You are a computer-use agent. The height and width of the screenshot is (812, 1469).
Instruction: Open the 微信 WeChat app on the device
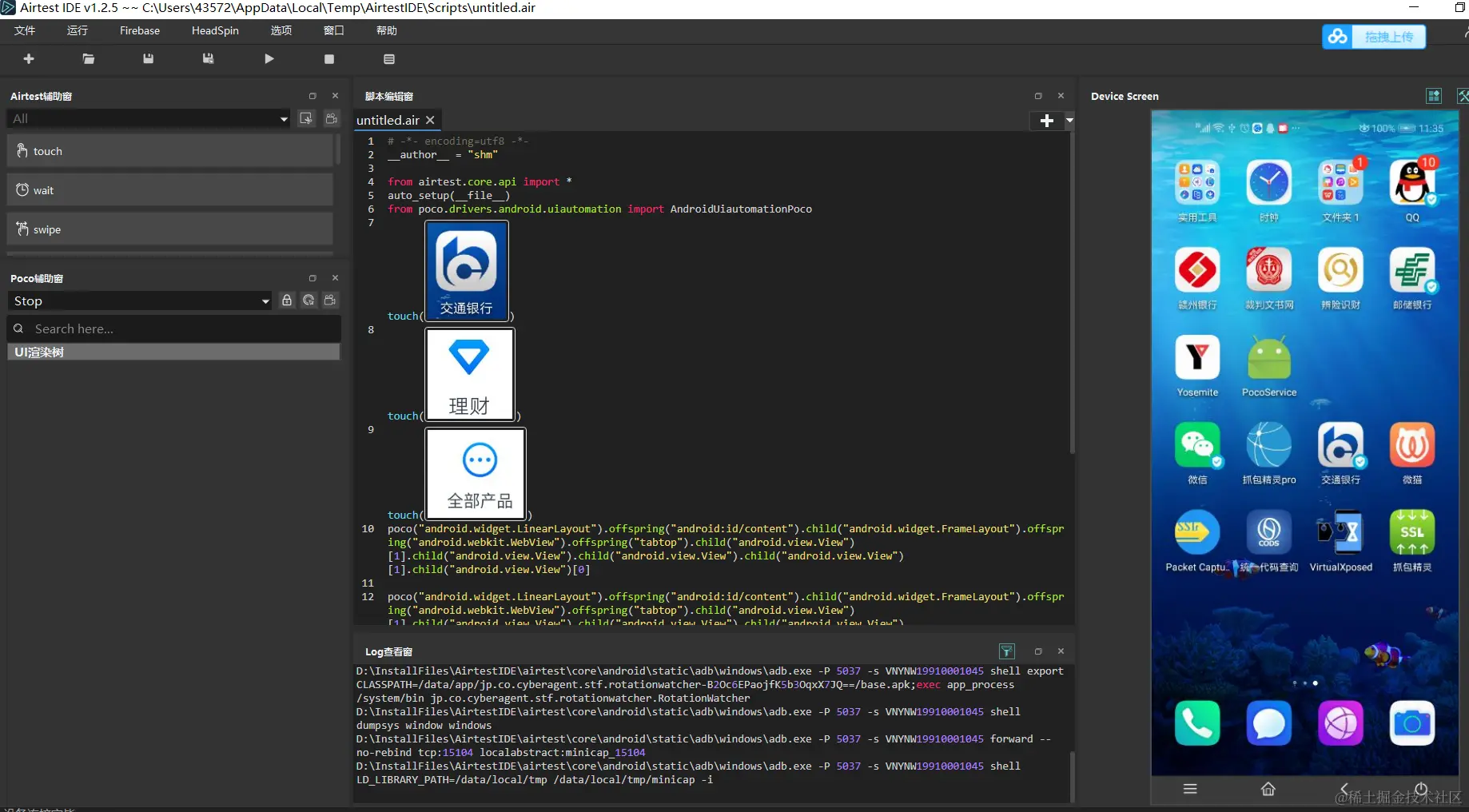(1197, 454)
